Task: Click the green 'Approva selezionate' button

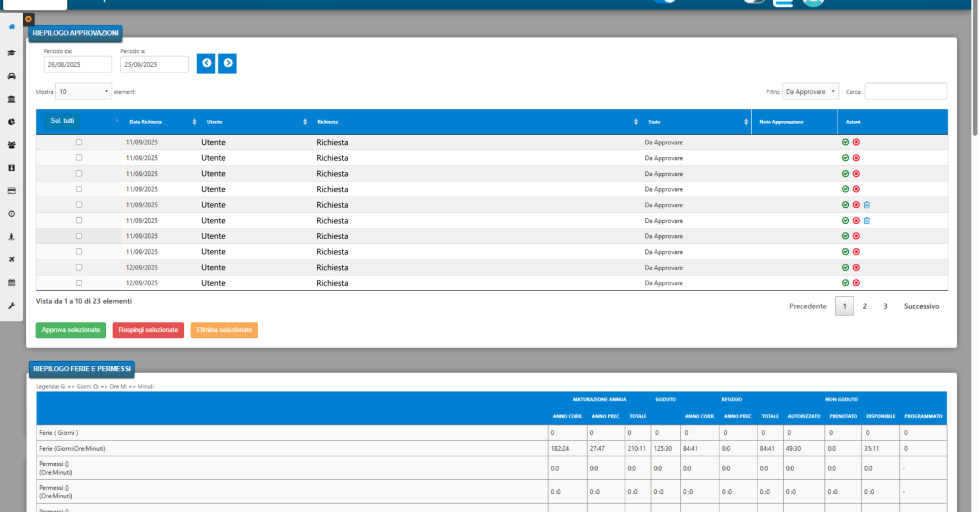Action: [71, 330]
